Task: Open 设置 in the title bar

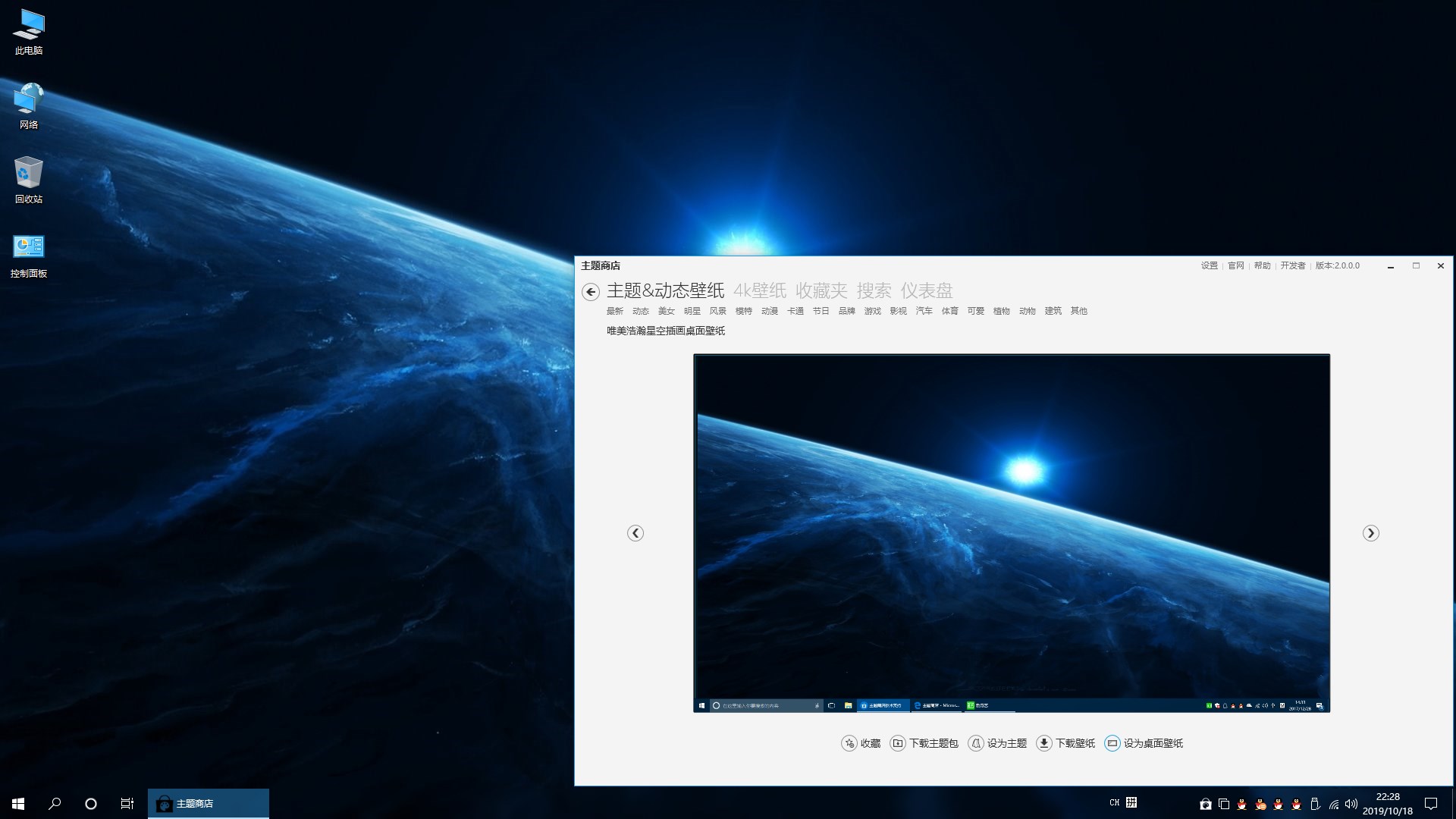Action: coord(1209,265)
